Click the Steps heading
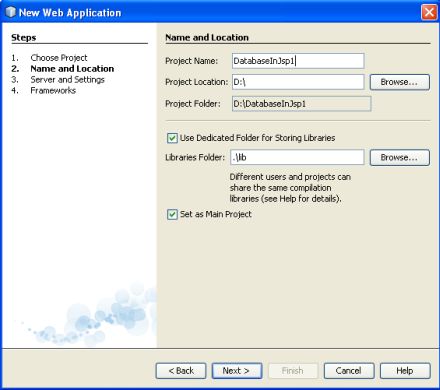 point(24,38)
